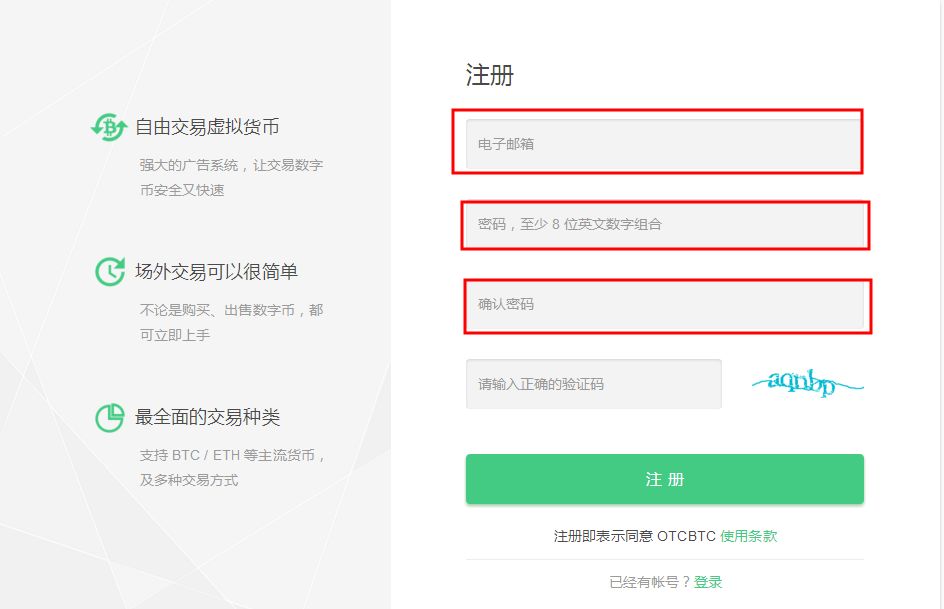The image size is (944, 609).
Task: Click the 注册即表示同意 OTCBTC text
Action: tap(635, 536)
